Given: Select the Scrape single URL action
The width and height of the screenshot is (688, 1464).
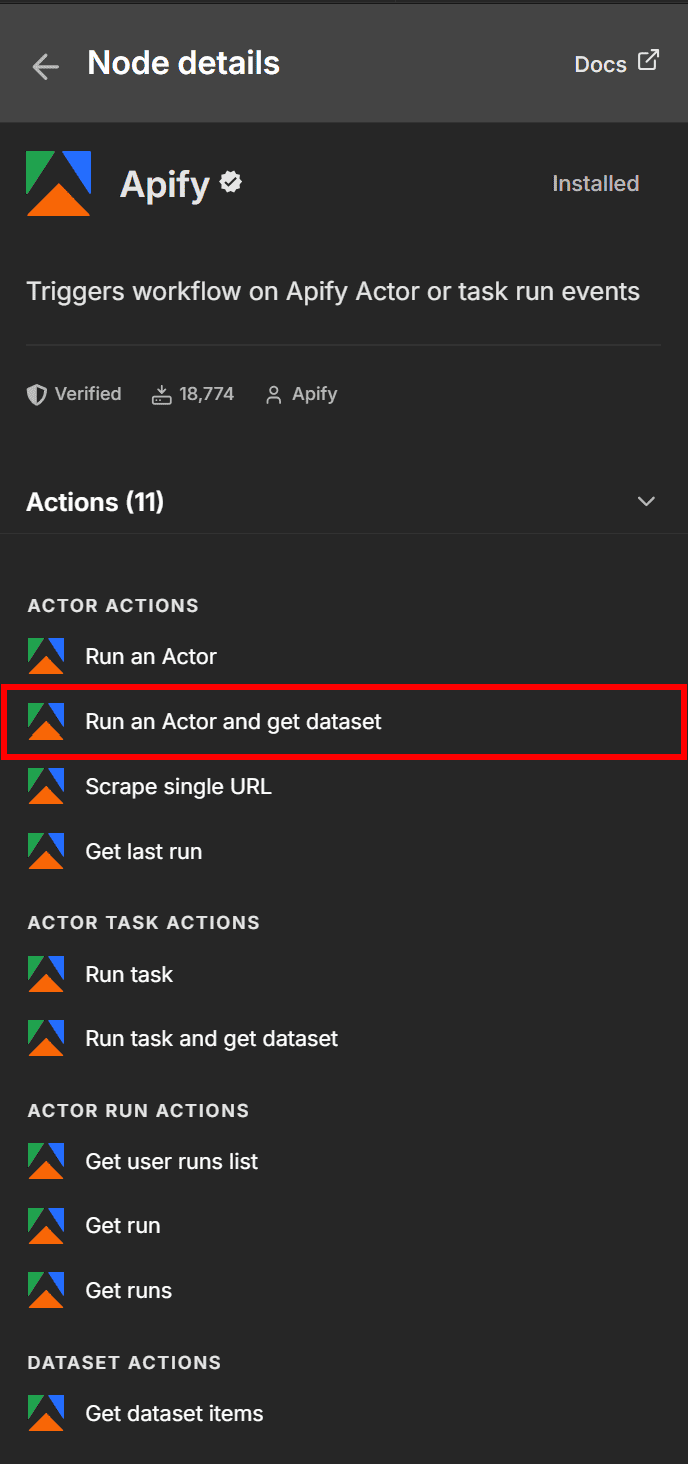Looking at the screenshot, I should [344, 787].
